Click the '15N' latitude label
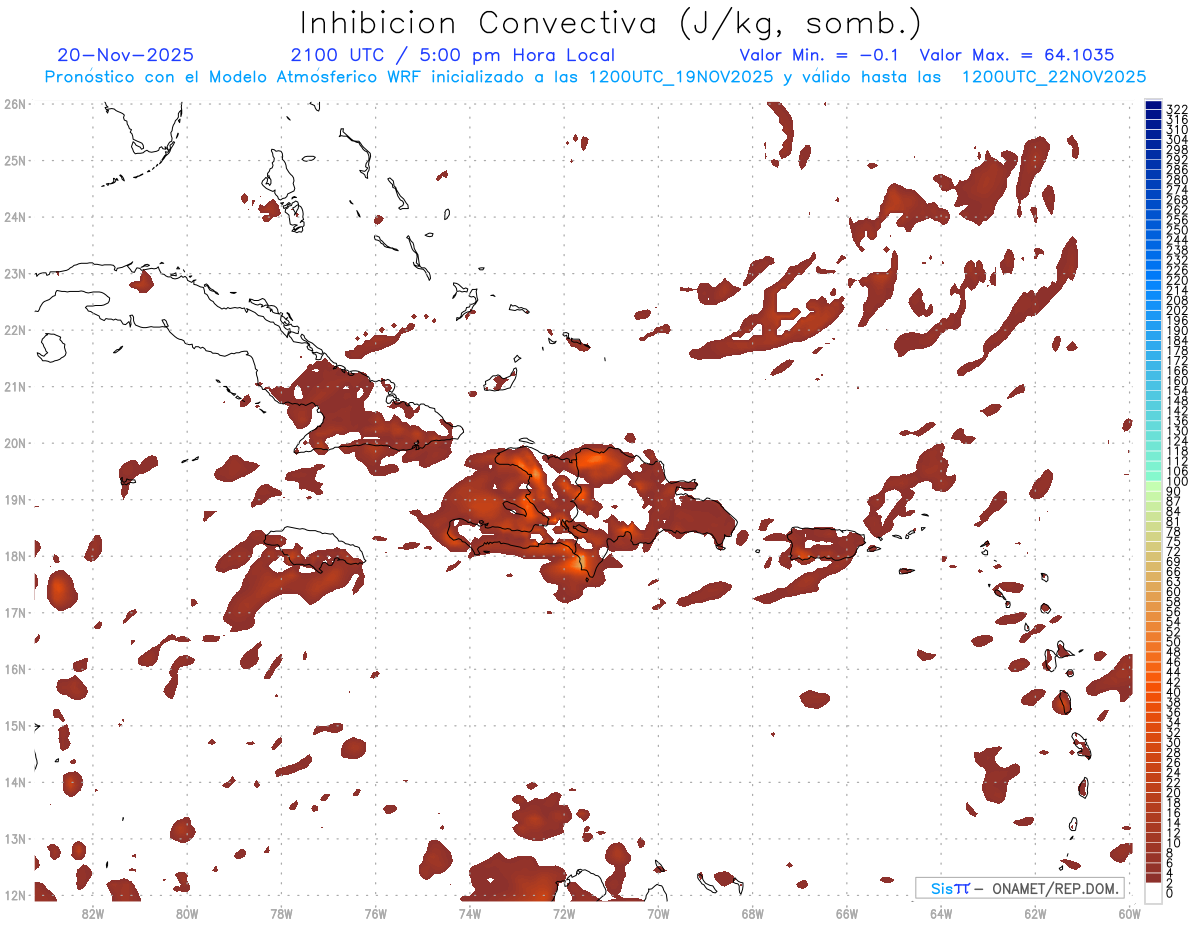This screenshot has height=927, width=1200. click(14, 725)
